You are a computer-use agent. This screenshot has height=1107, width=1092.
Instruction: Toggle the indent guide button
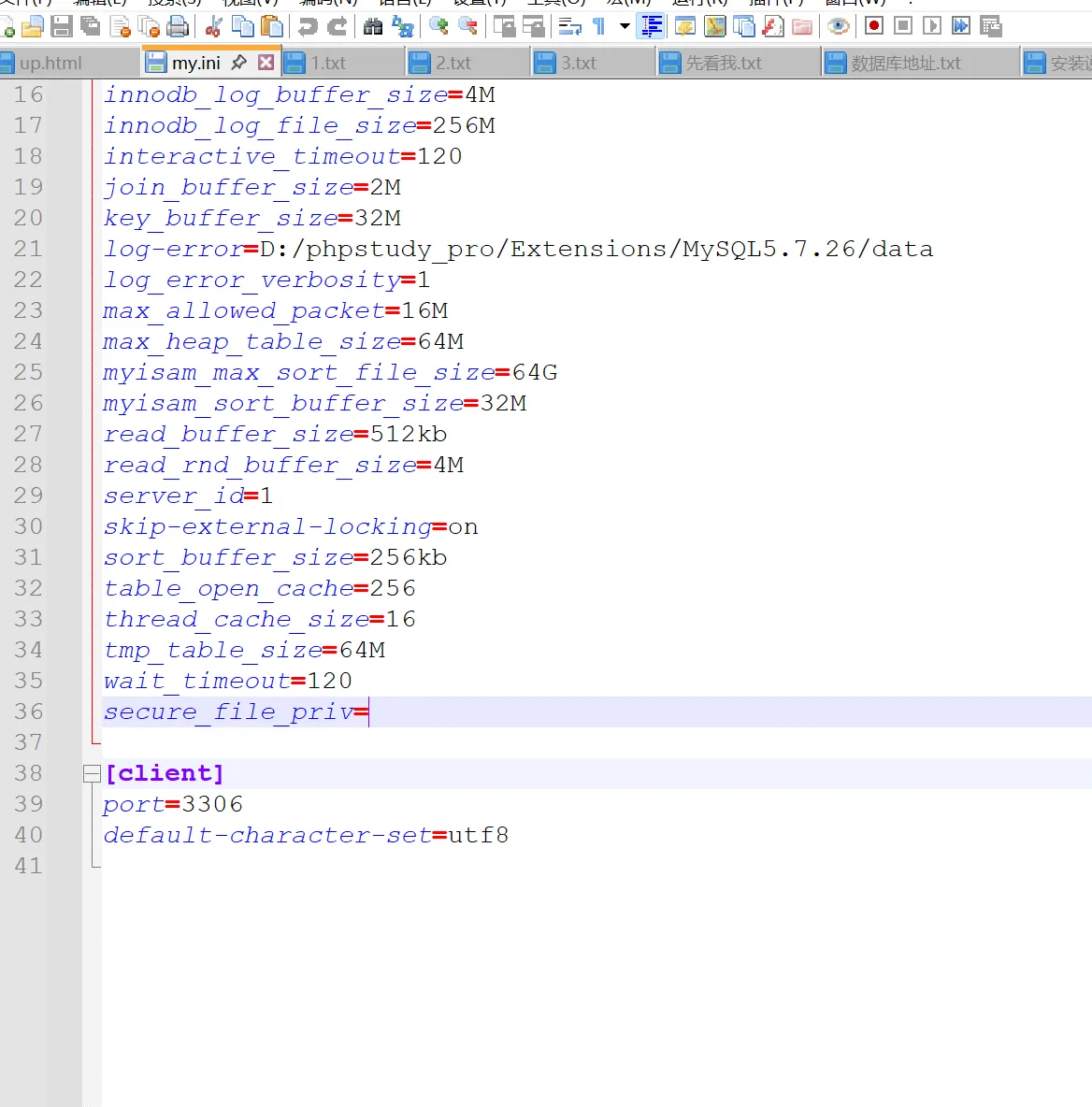point(652,26)
